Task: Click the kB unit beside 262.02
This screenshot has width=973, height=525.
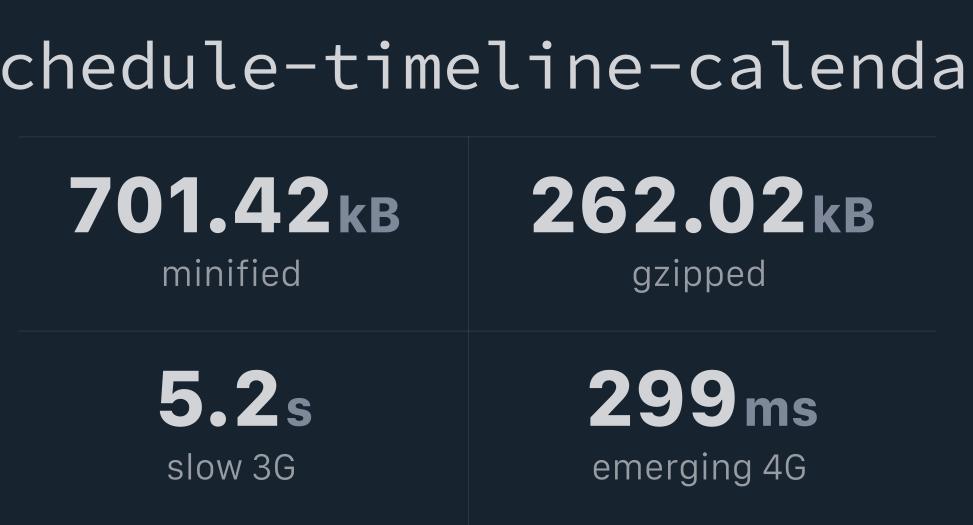Action: click(843, 215)
